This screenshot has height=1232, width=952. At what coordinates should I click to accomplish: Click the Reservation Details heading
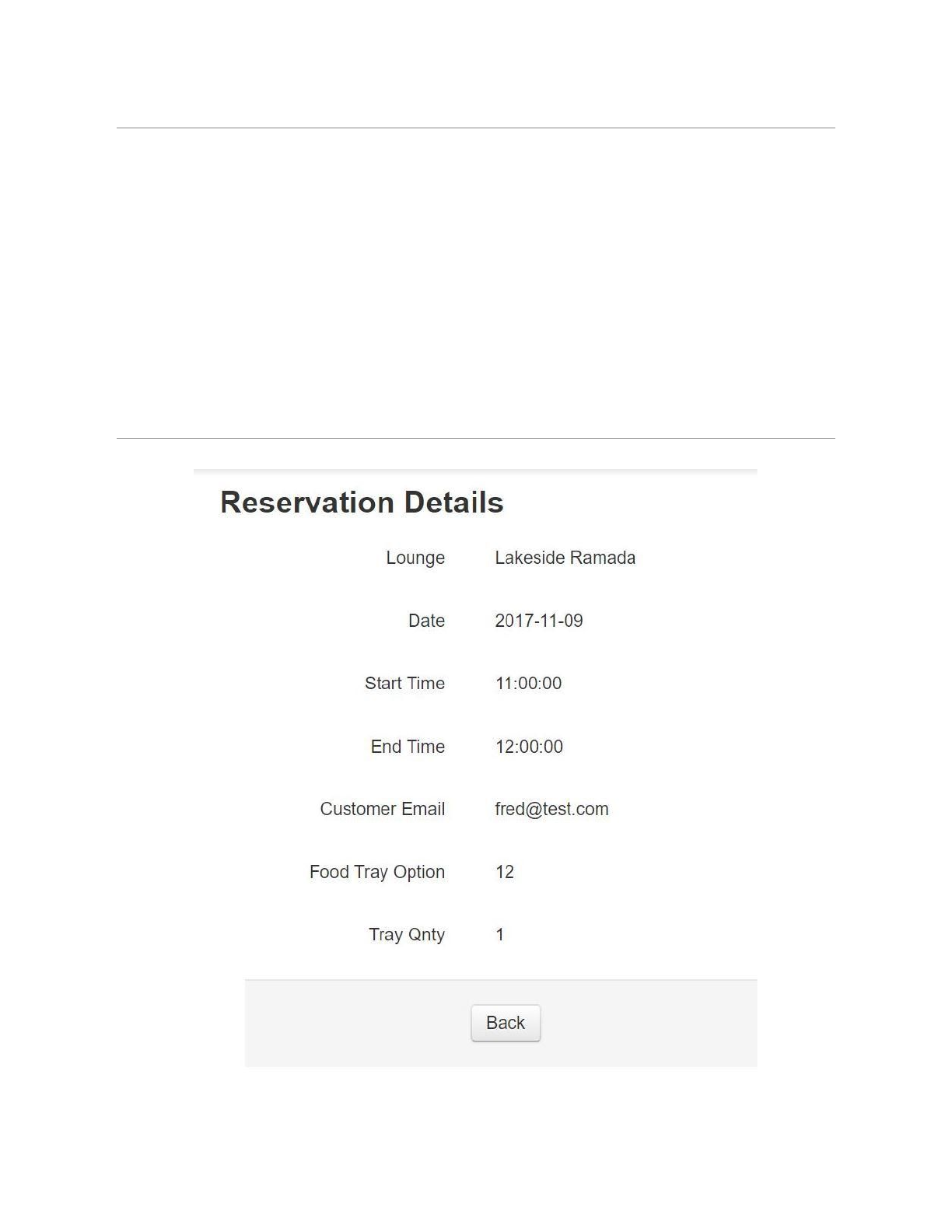coord(362,502)
